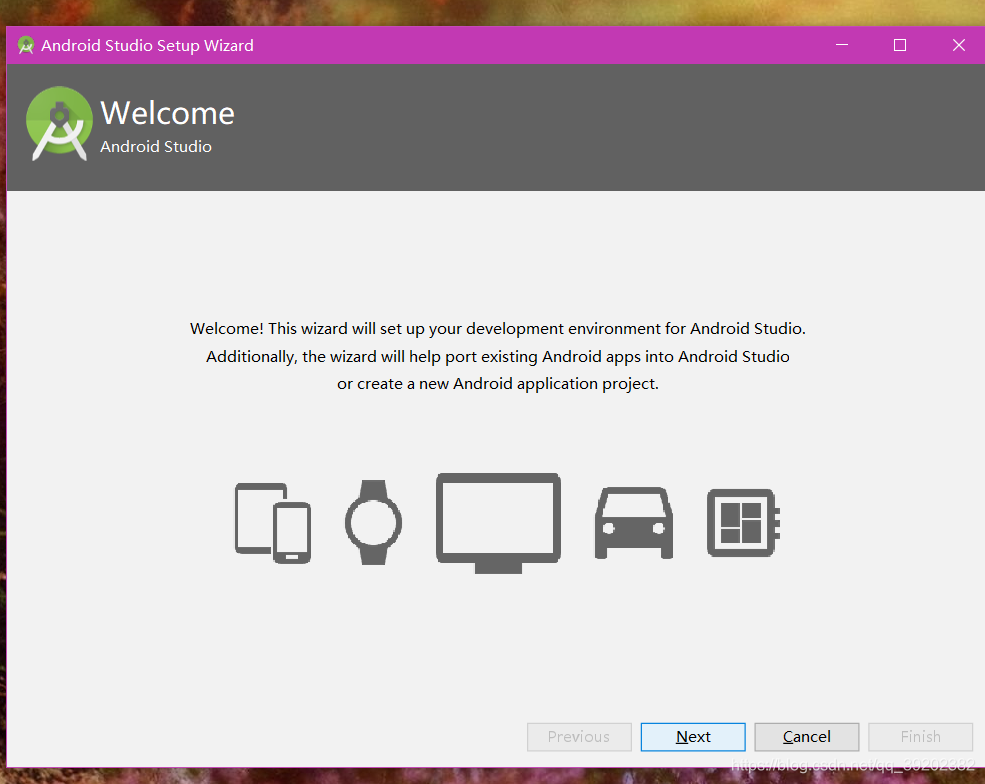The width and height of the screenshot is (985, 784).
Task: Click the greyed-out Finish button
Action: click(920, 736)
